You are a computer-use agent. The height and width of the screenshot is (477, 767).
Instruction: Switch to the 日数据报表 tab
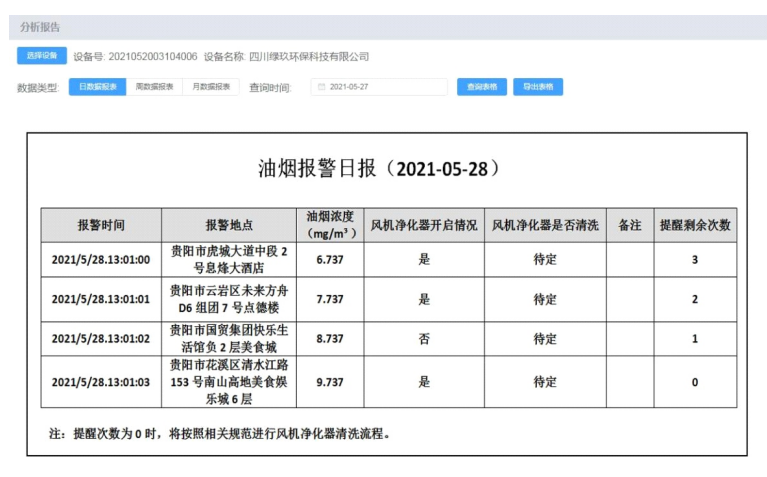(x=97, y=87)
